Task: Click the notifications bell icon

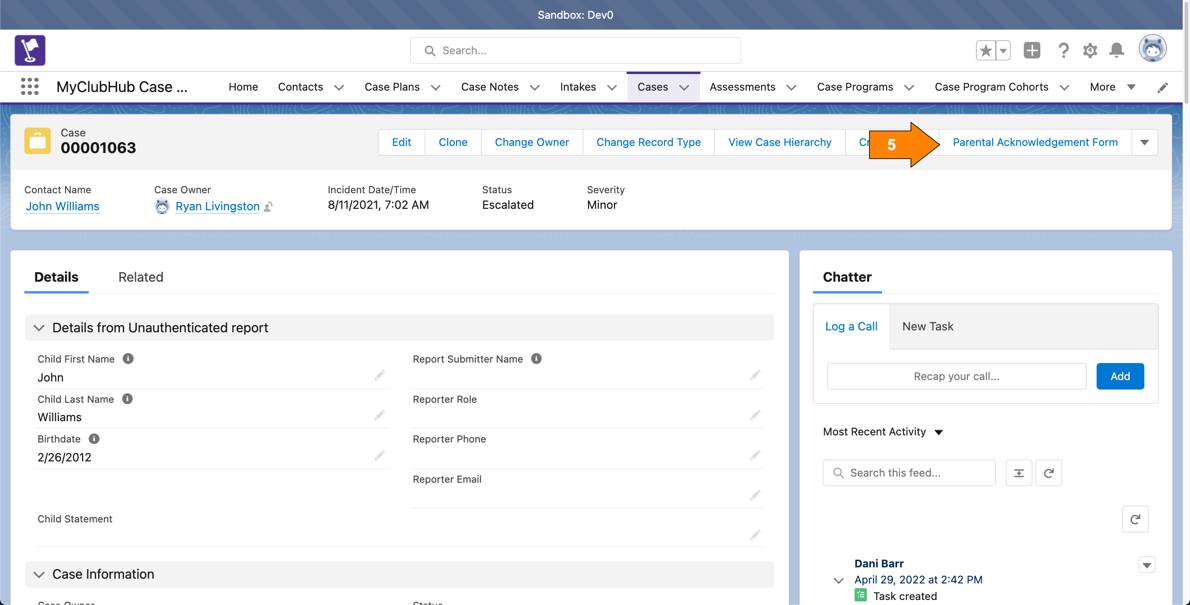Action: tap(1117, 50)
